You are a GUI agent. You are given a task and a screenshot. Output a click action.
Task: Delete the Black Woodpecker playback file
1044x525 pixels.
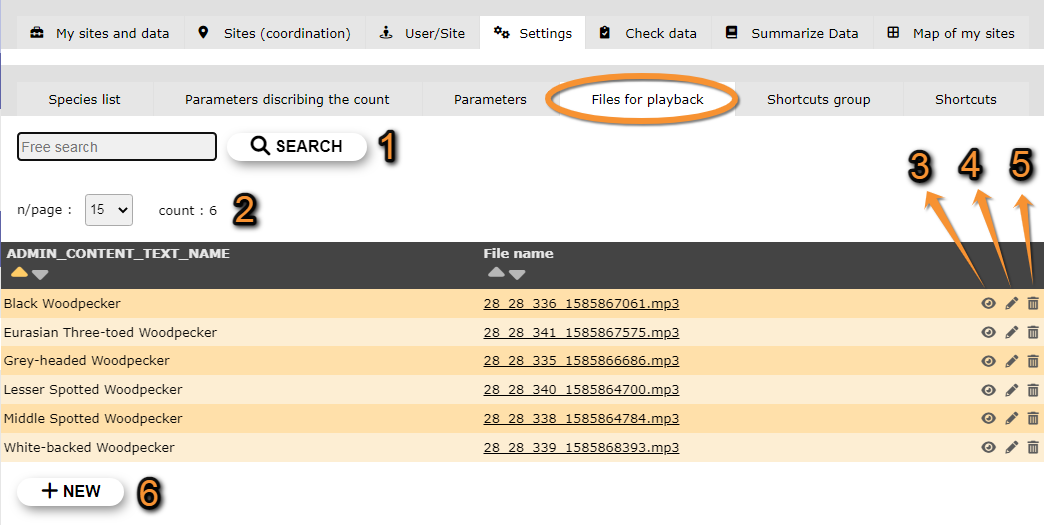1033,304
